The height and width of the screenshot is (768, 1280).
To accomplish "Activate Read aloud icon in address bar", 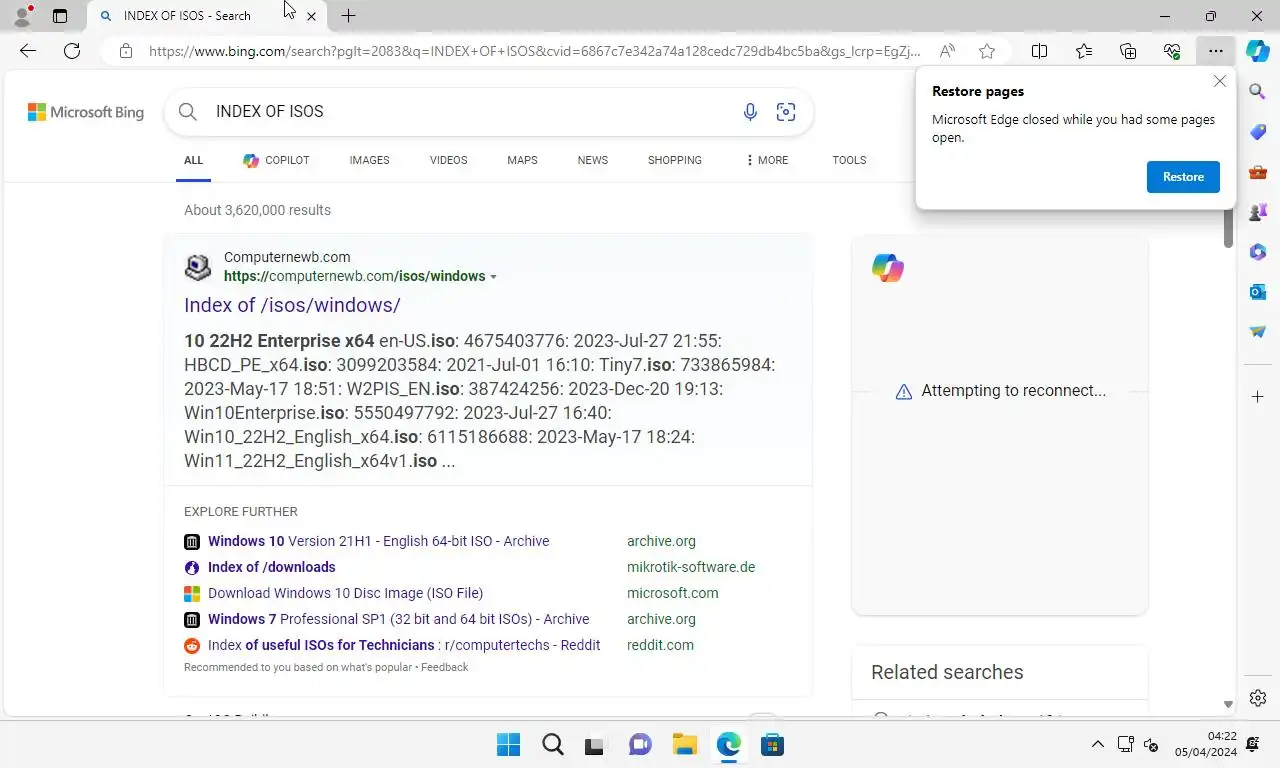I will (x=947, y=51).
